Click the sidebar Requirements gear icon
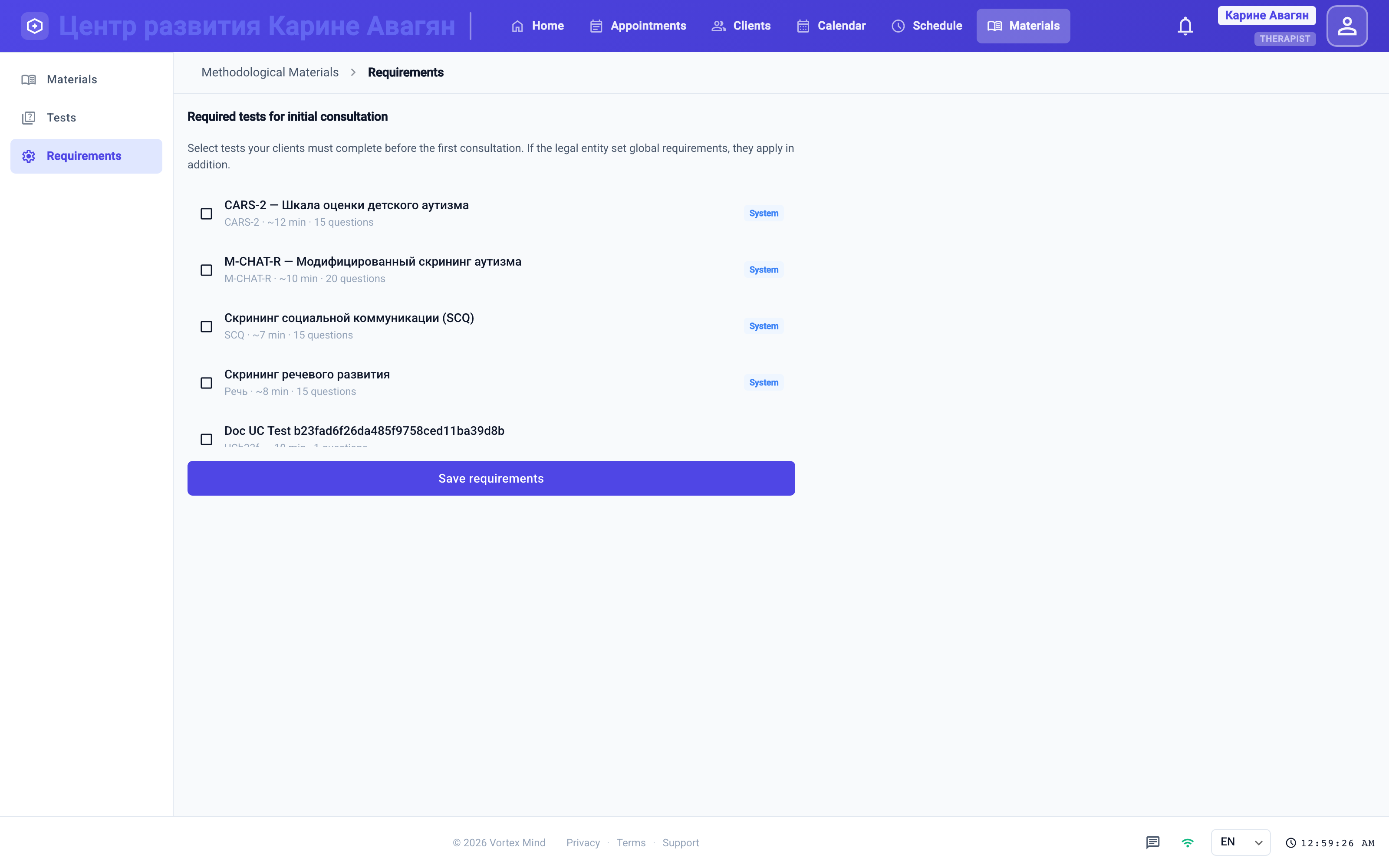This screenshot has height=868, width=1389. point(29,156)
